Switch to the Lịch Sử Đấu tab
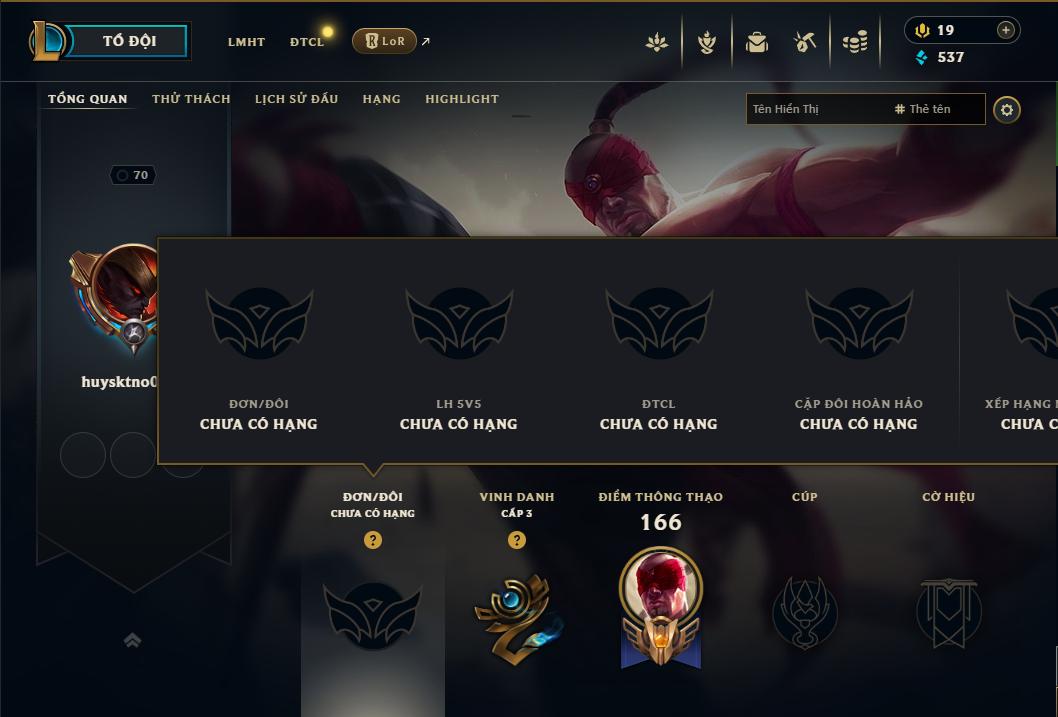Screen dimensions: 1058x717 [296, 99]
